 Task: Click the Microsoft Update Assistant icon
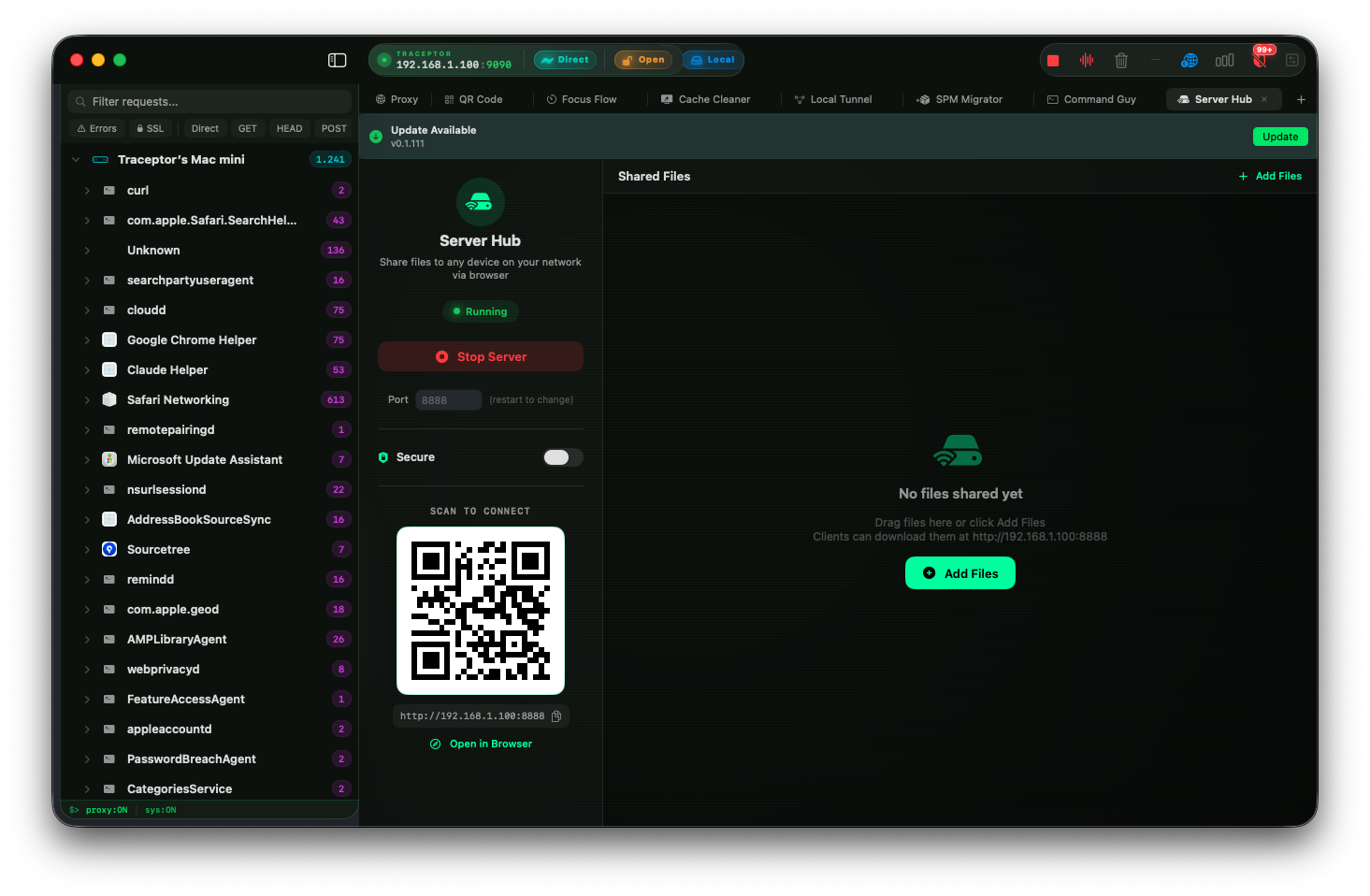point(109,460)
